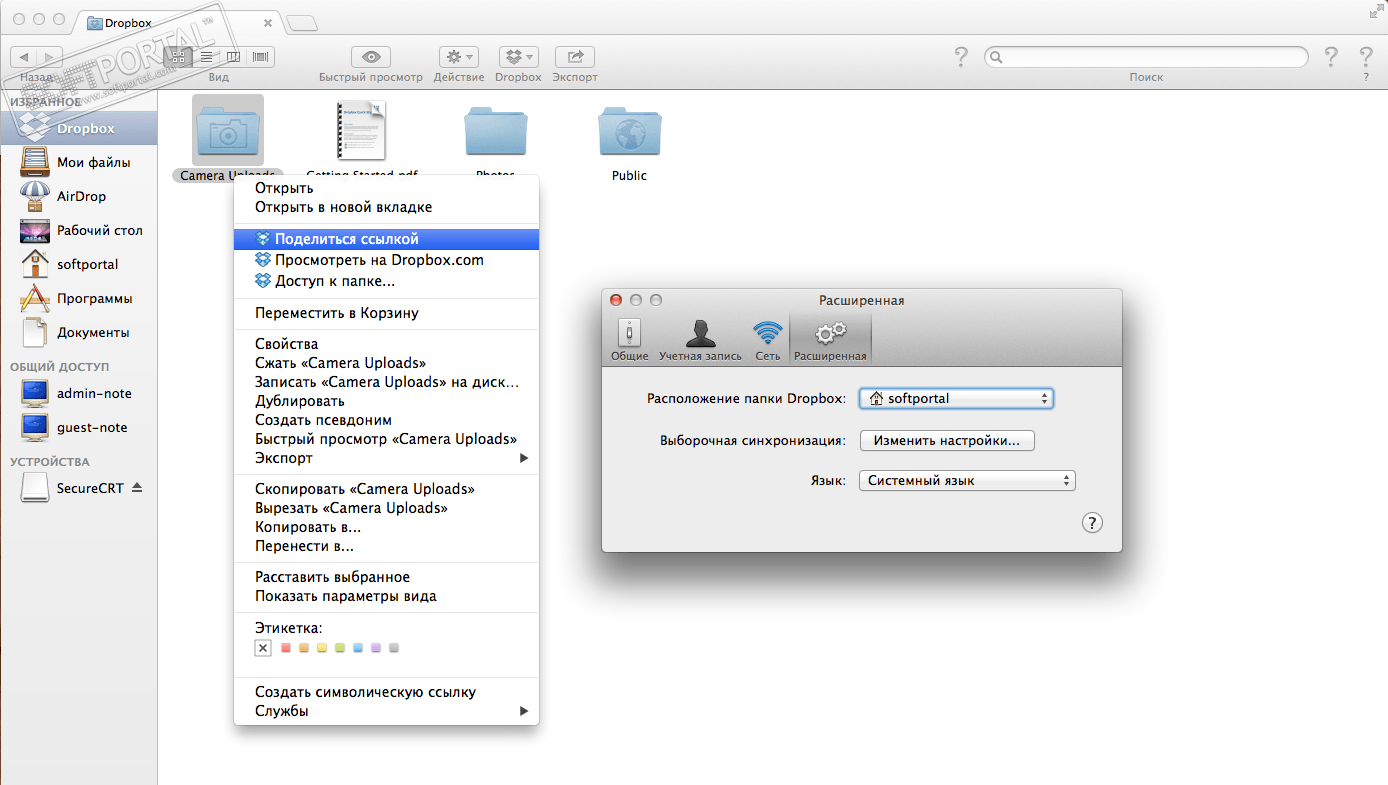Switch to list view
1388x785 pixels.
(206, 57)
